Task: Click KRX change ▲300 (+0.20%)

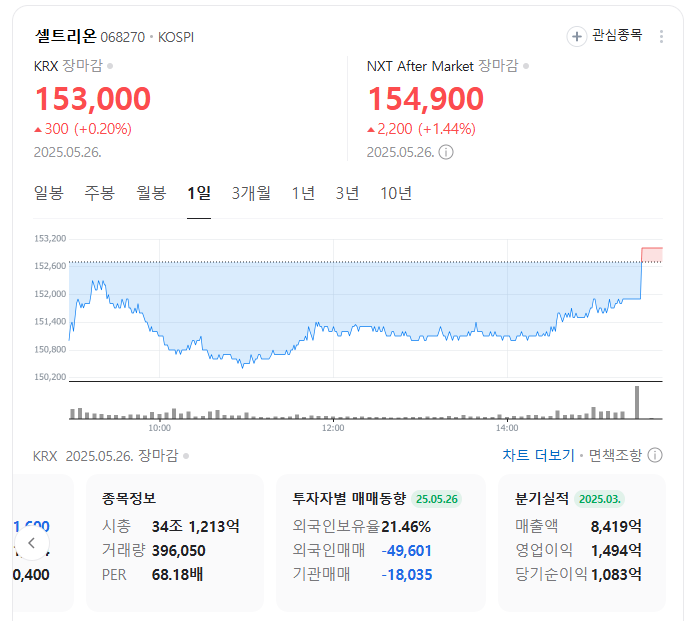Action: (83, 129)
